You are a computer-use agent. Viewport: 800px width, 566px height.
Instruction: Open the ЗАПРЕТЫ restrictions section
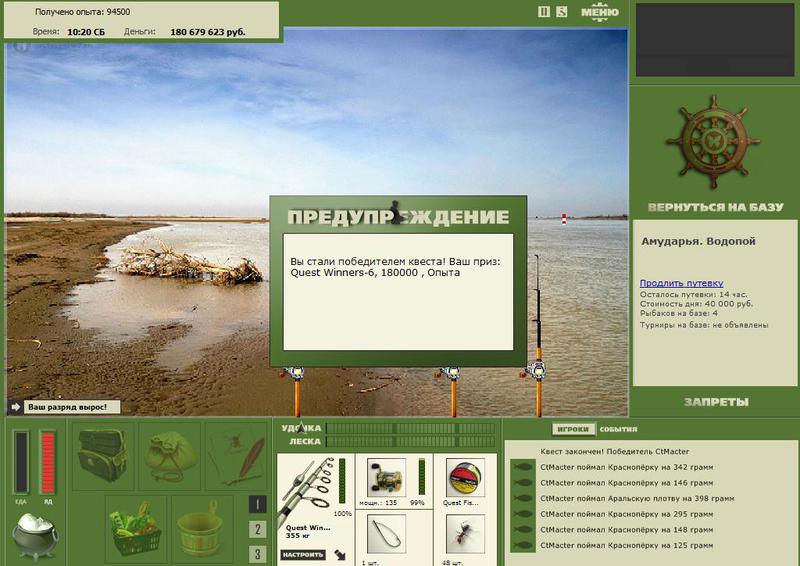click(716, 402)
